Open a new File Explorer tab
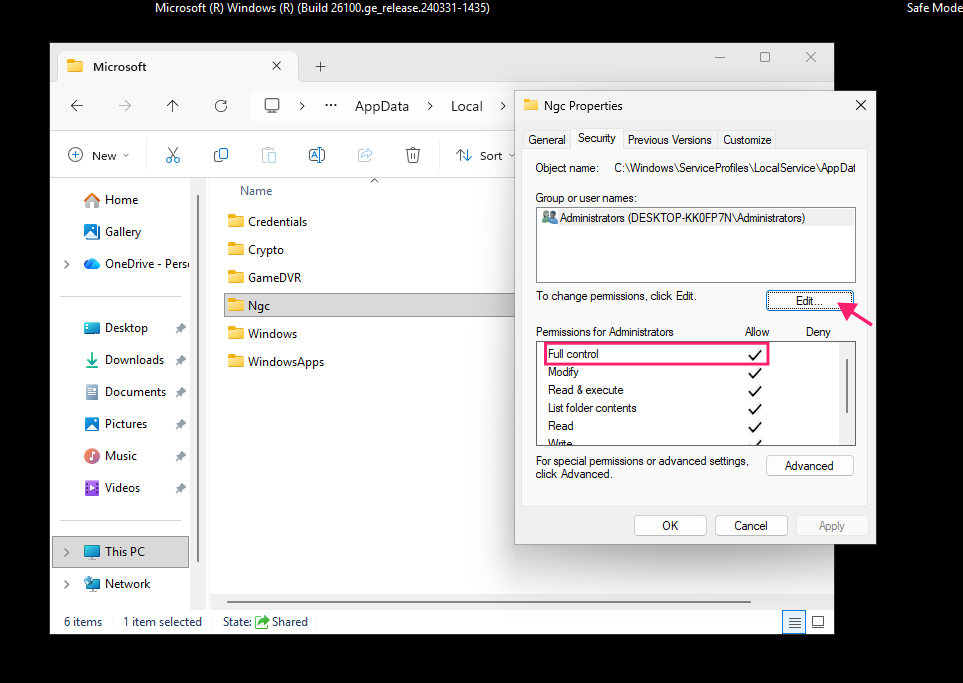963x683 pixels. (x=321, y=66)
